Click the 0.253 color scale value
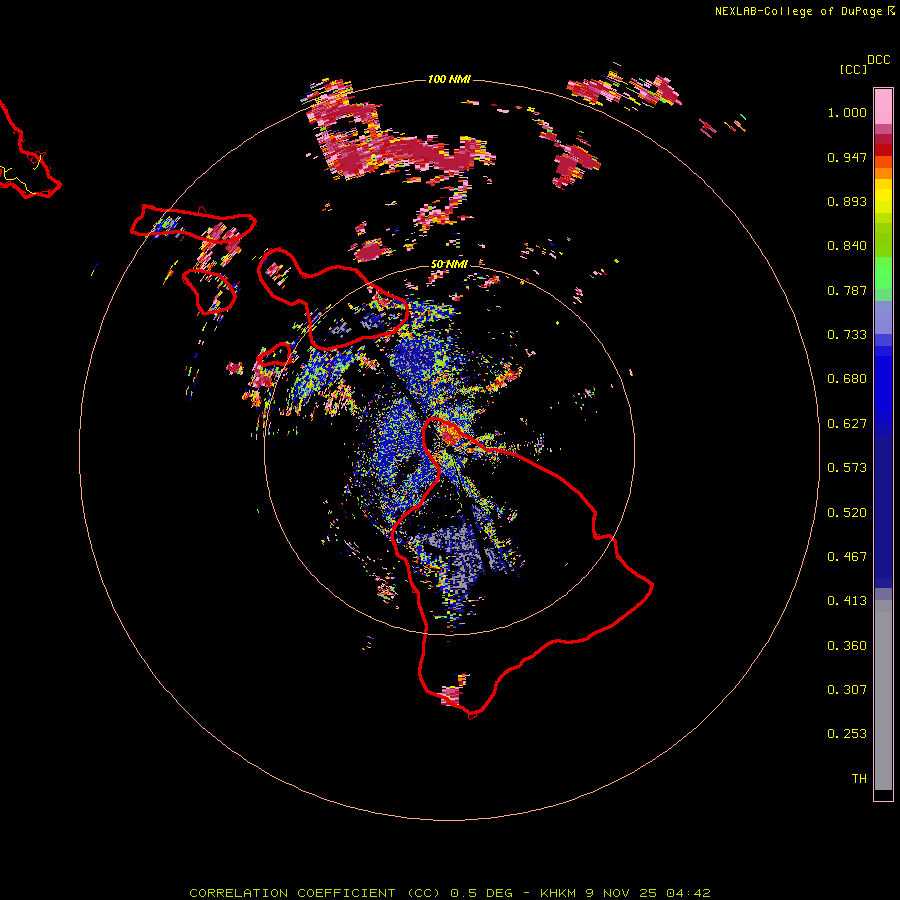Viewport: 900px width, 900px height. click(x=847, y=734)
